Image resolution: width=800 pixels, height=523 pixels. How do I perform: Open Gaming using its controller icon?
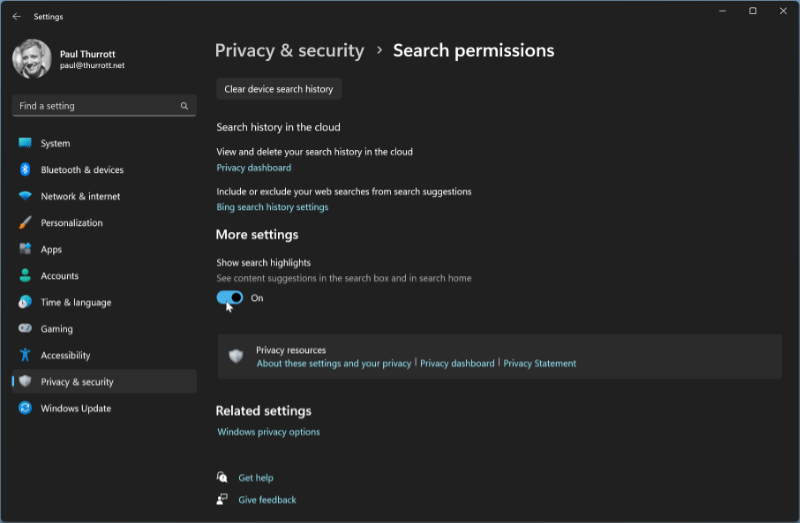click(25, 329)
